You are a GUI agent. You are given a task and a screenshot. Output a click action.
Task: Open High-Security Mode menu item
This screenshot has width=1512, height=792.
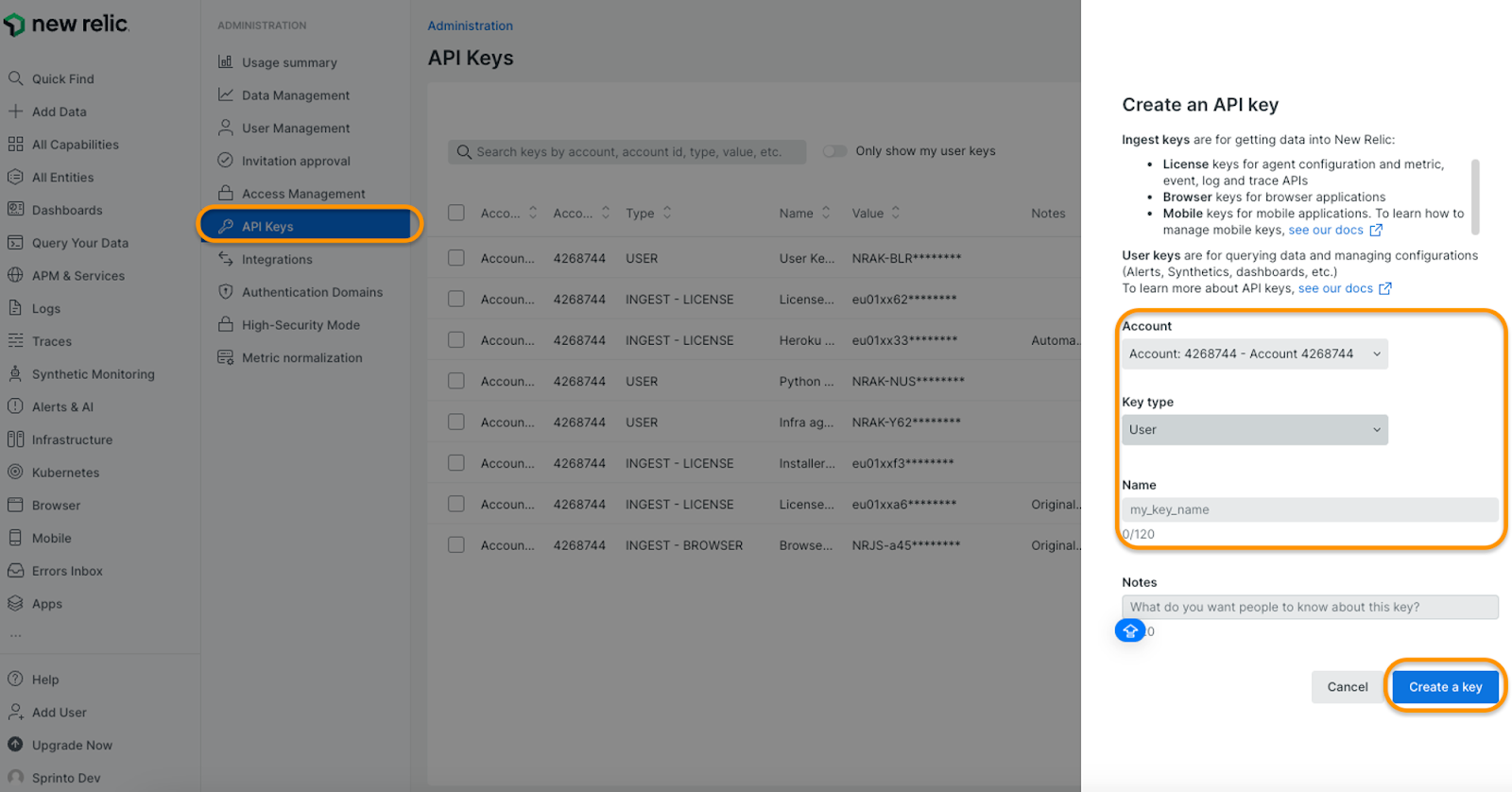(301, 325)
